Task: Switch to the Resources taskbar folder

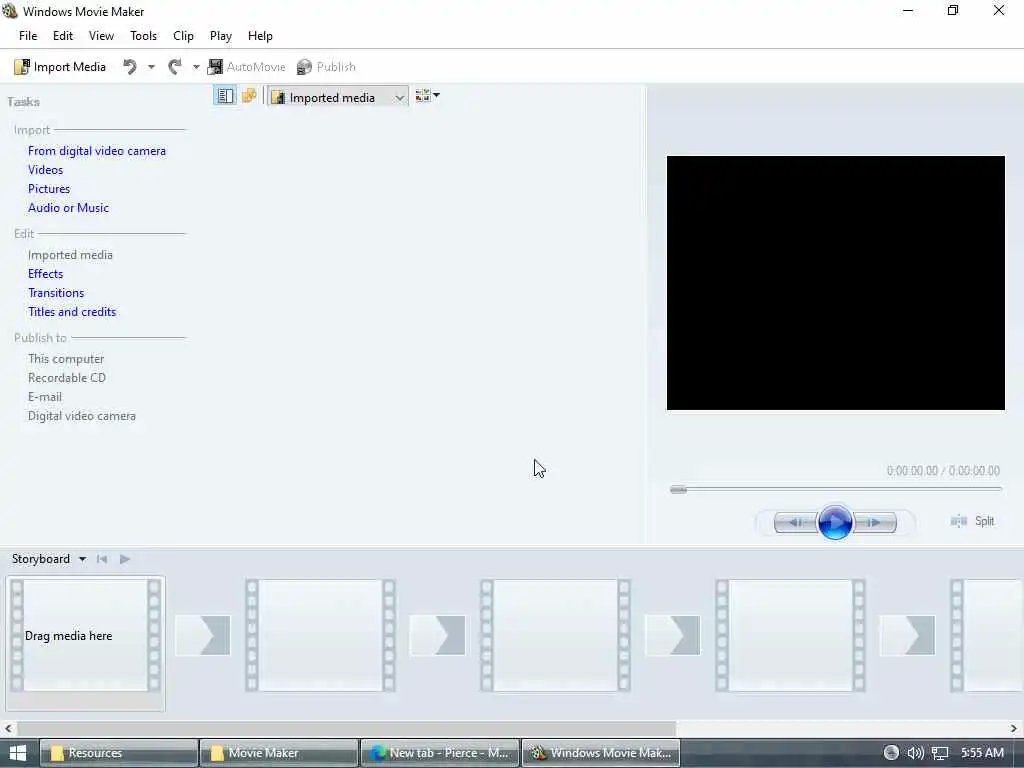Action: click(x=119, y=752)
